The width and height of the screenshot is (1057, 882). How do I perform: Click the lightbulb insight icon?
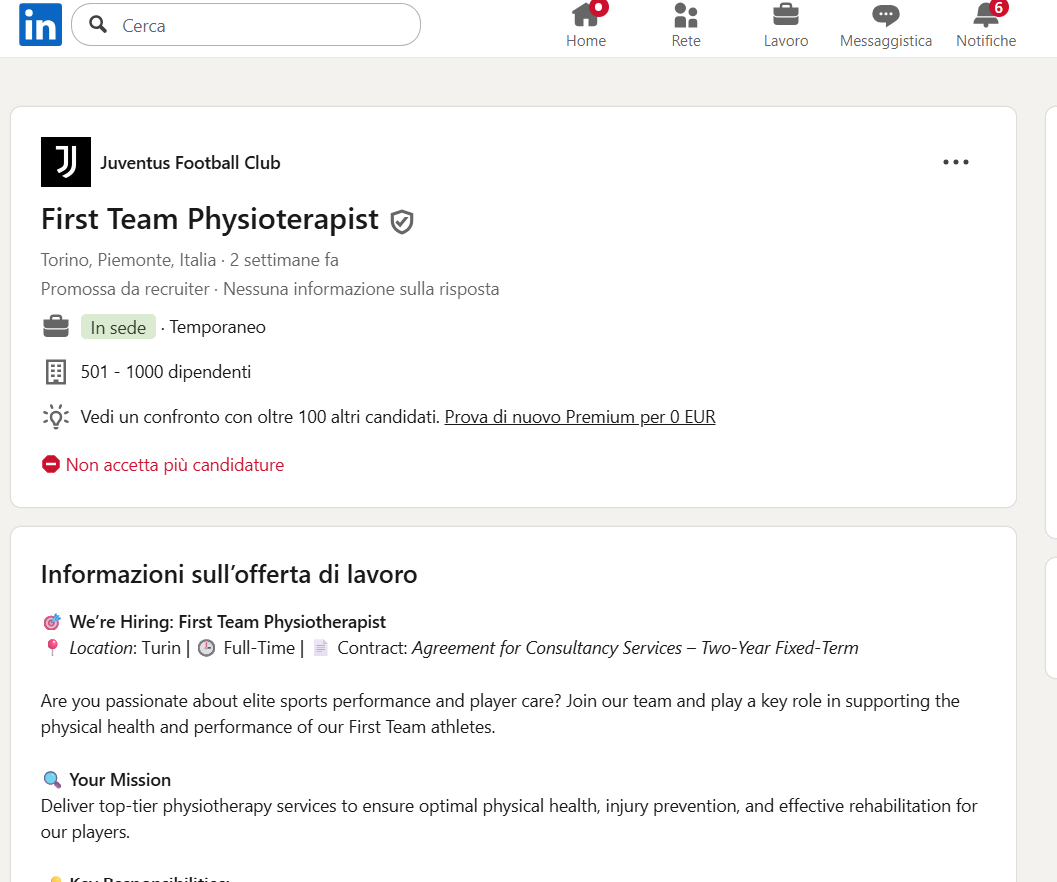tap(56, 417)
